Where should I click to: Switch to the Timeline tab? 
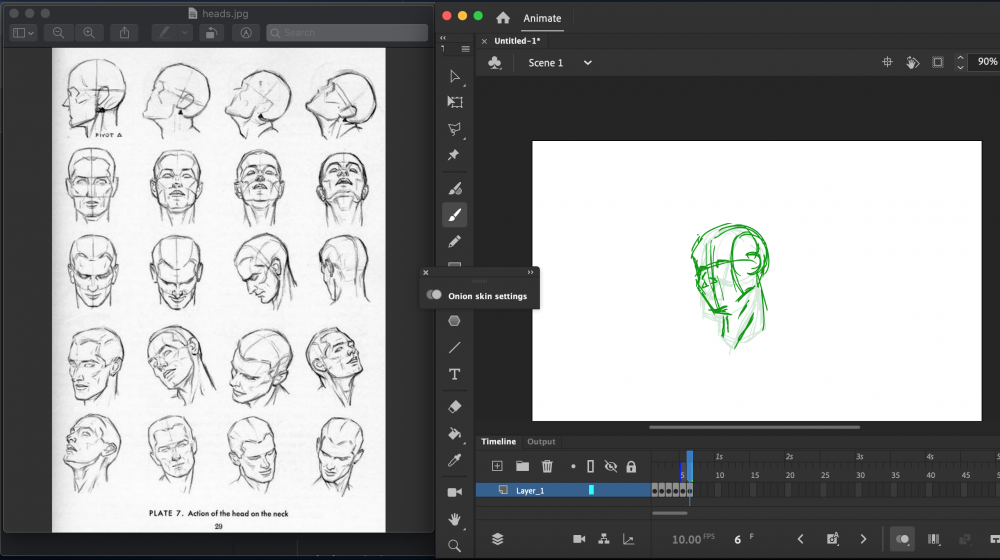coord(499,441)
